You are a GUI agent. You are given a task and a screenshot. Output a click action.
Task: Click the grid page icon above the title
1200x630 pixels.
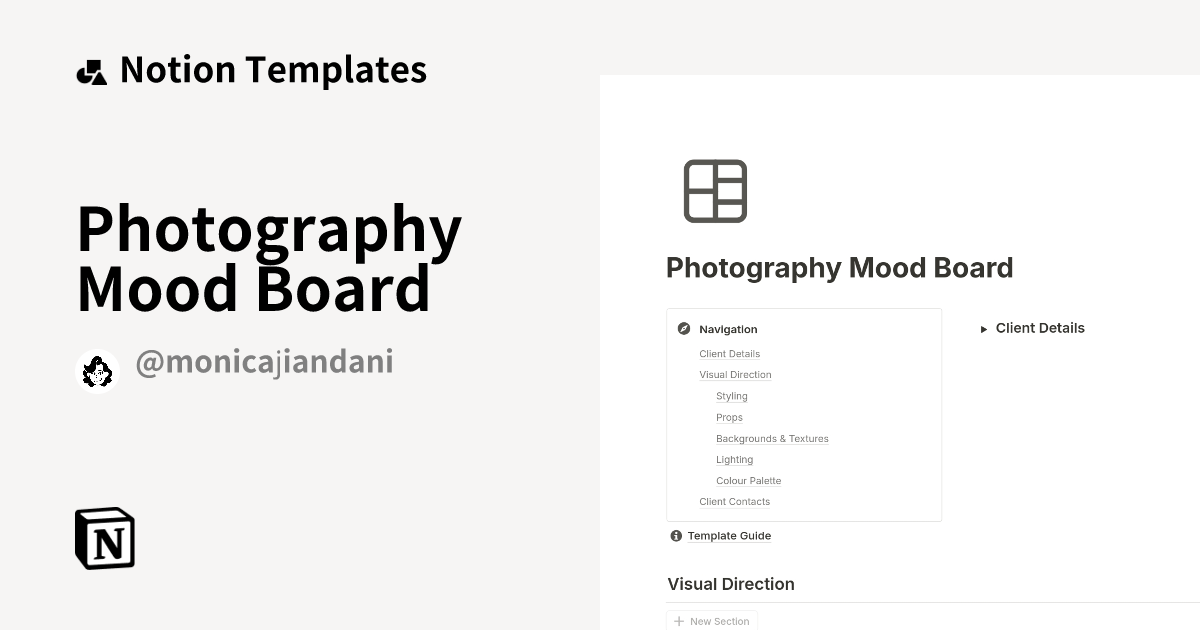[x=715, y=190]
